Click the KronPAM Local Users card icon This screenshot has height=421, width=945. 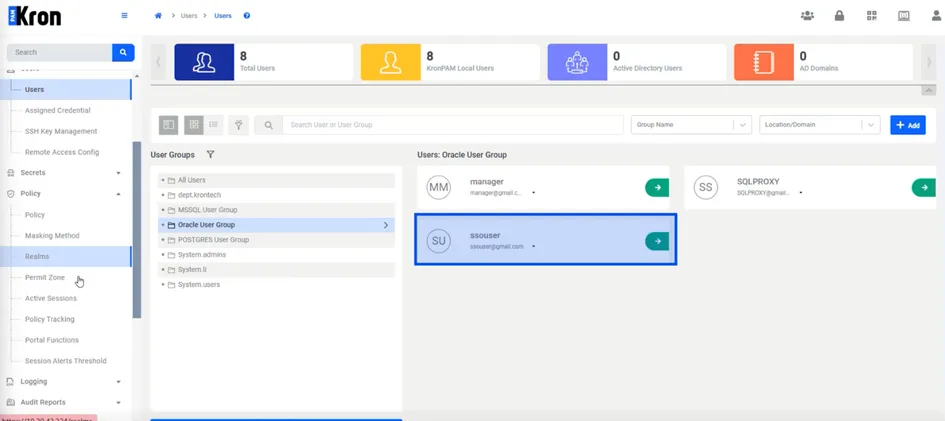tap(391, 62)
